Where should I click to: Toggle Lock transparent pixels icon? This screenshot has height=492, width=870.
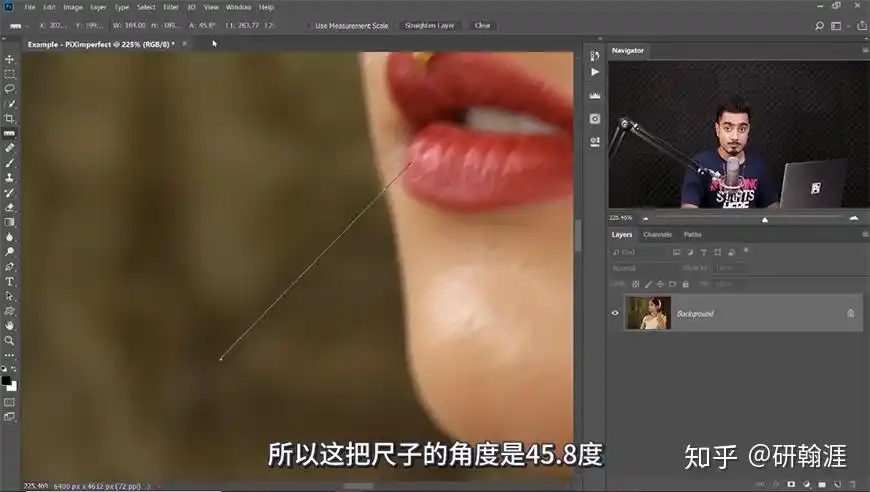coord(636,284)
